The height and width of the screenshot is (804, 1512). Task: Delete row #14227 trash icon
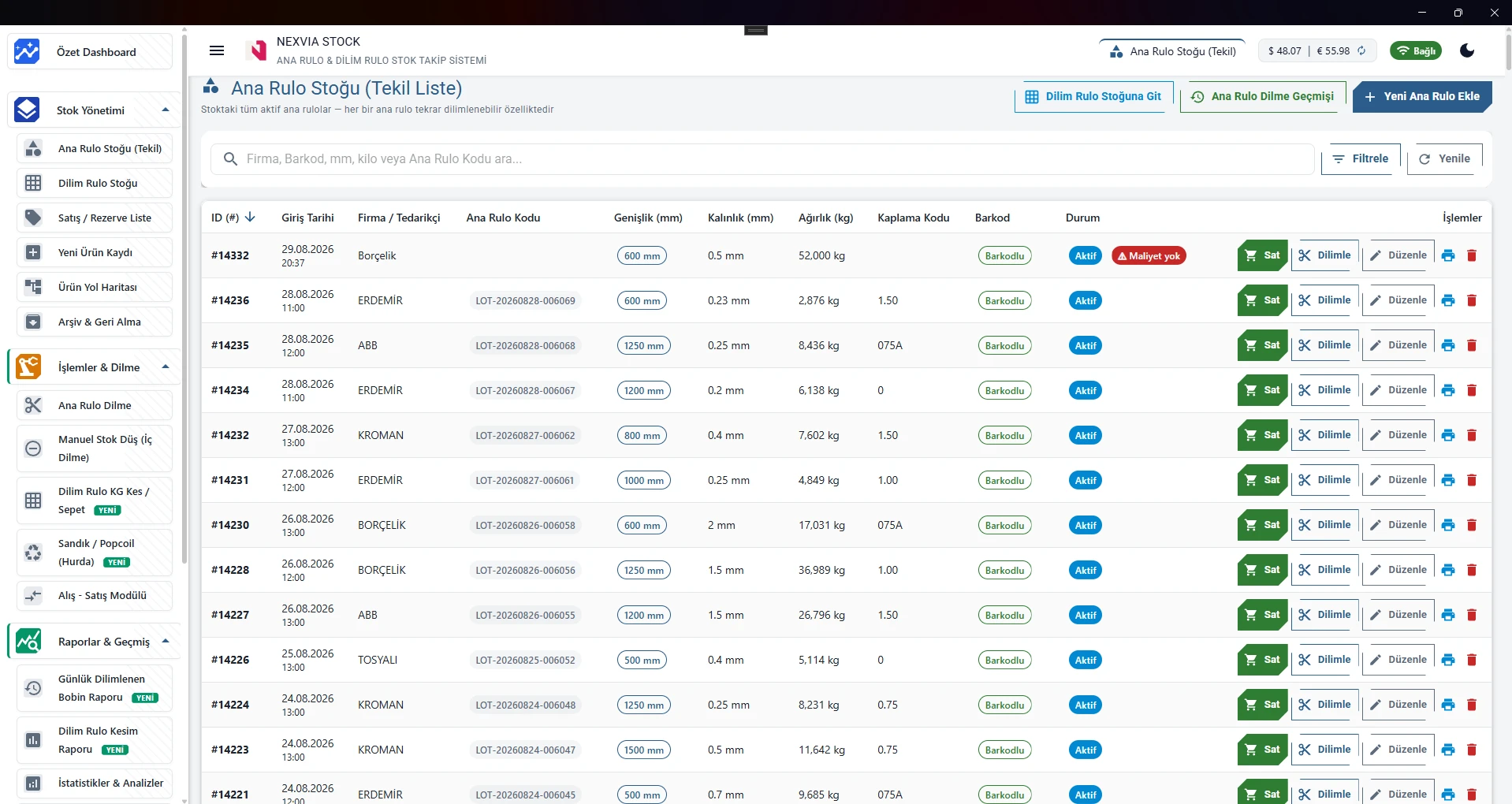[1472, 615]
